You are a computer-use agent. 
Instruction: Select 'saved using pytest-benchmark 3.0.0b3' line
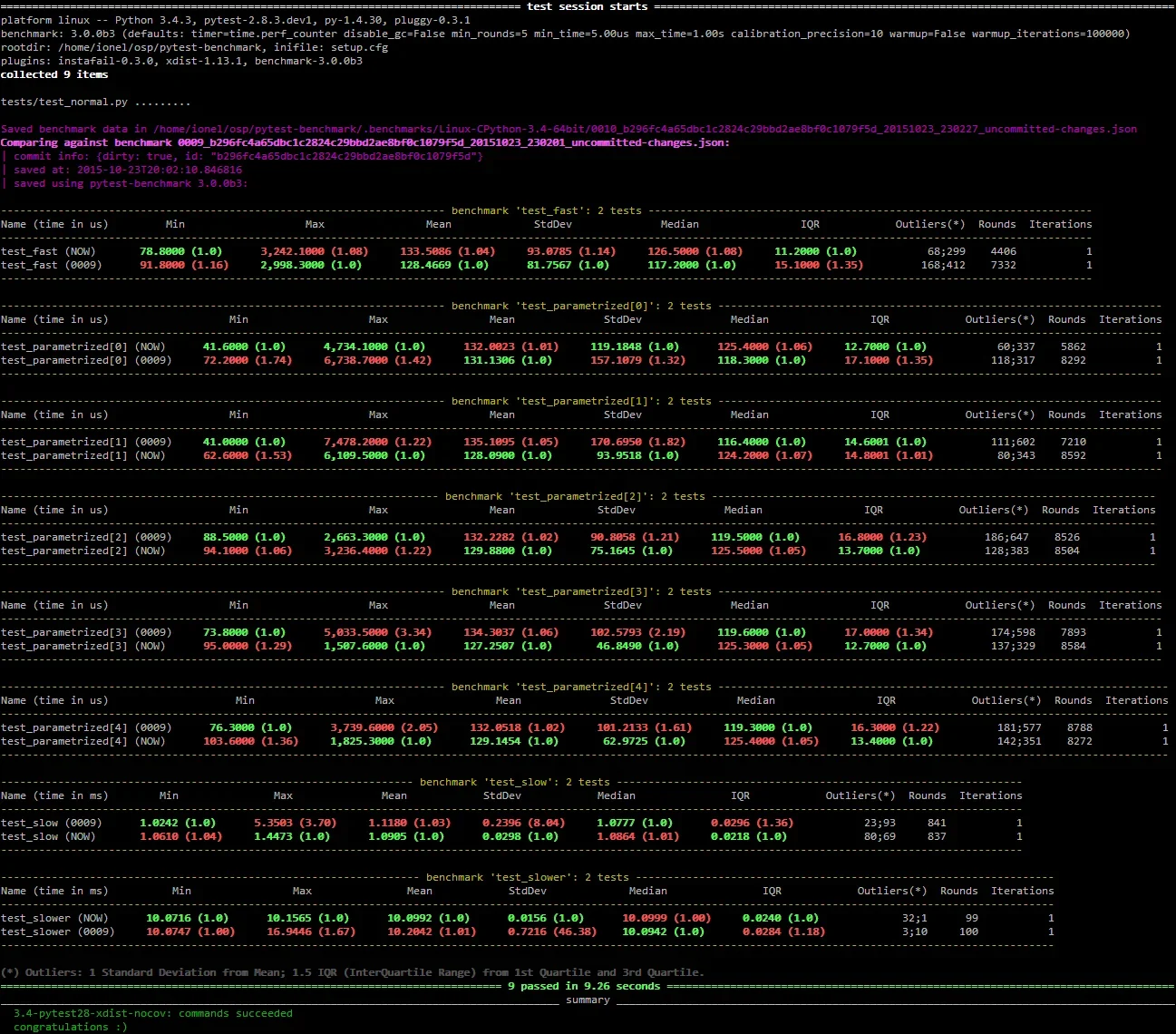click(124, 183)
